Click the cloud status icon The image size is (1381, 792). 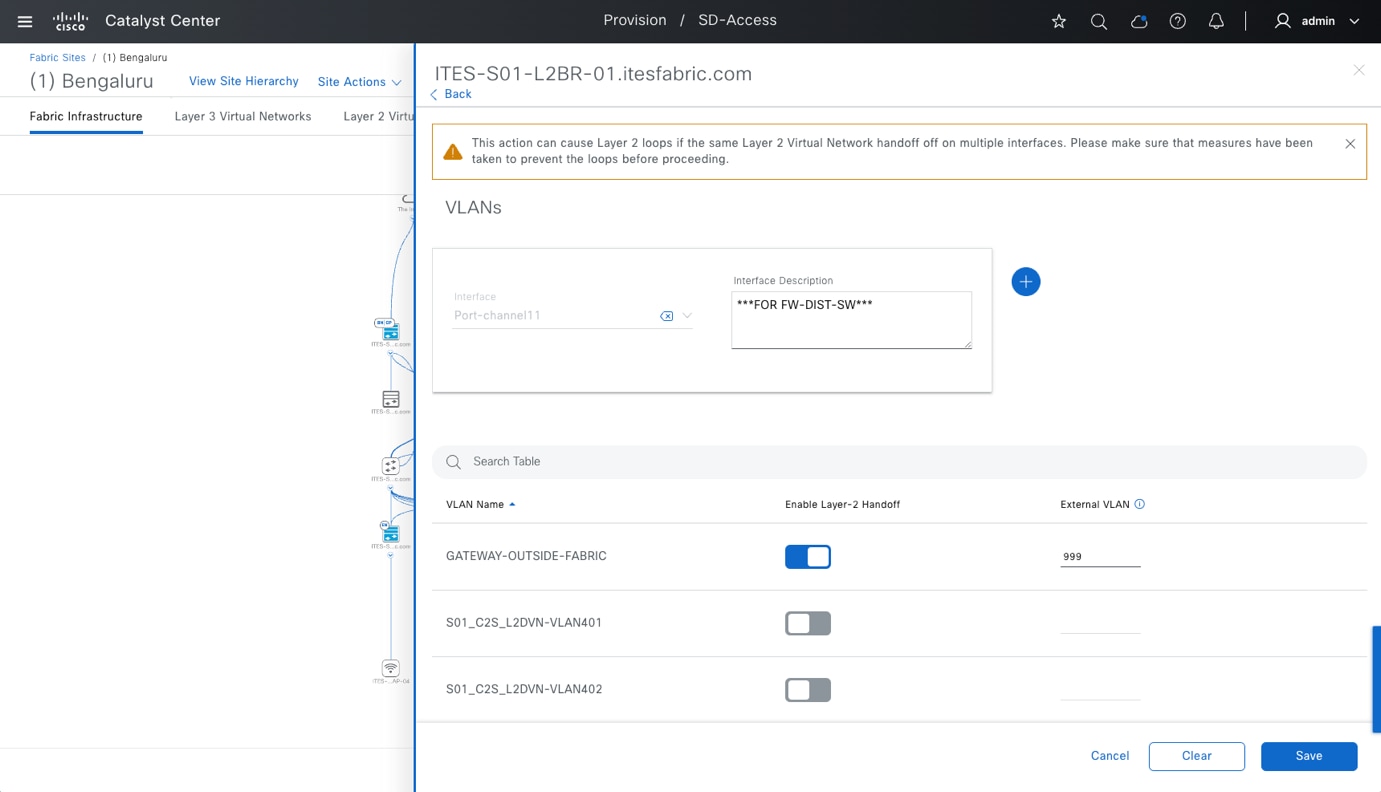point(1138,21)
